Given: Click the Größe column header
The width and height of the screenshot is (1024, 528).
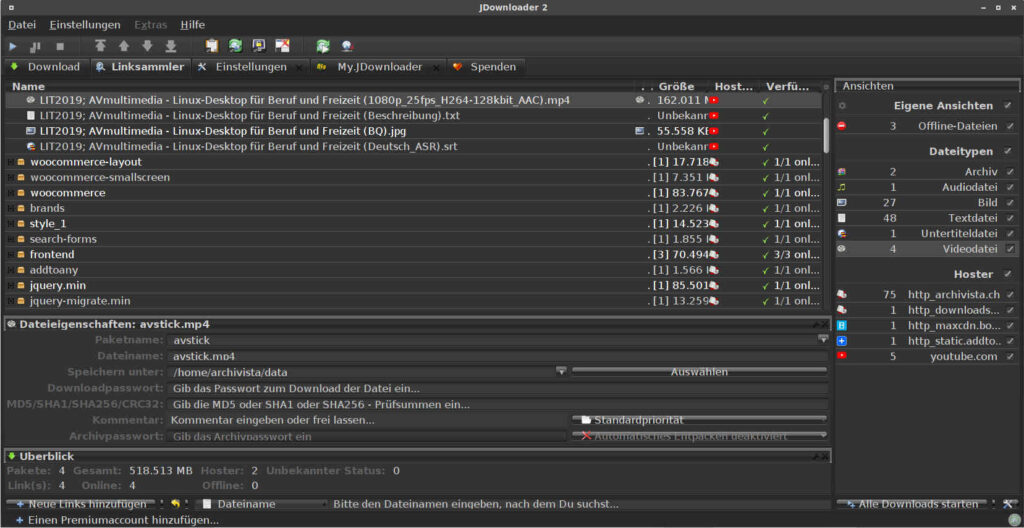Looking at the screenshot, I should point(676,86).
